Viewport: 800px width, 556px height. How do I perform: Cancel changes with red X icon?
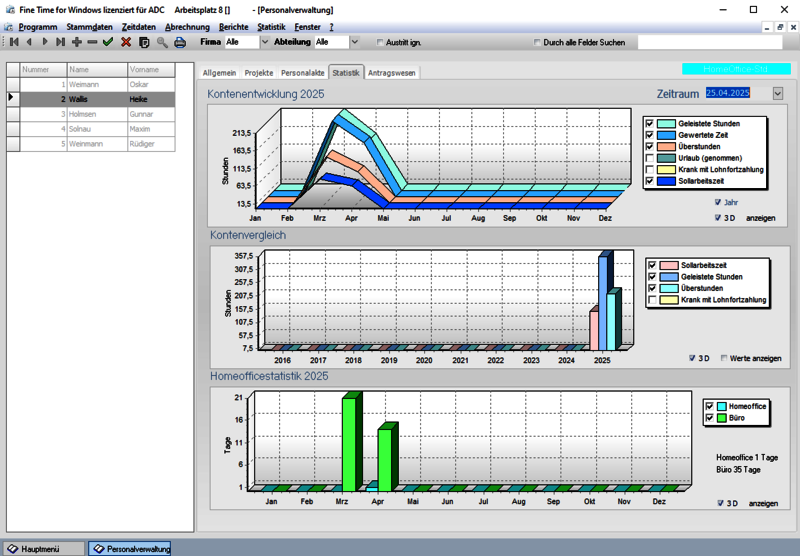tap(126, 42)
